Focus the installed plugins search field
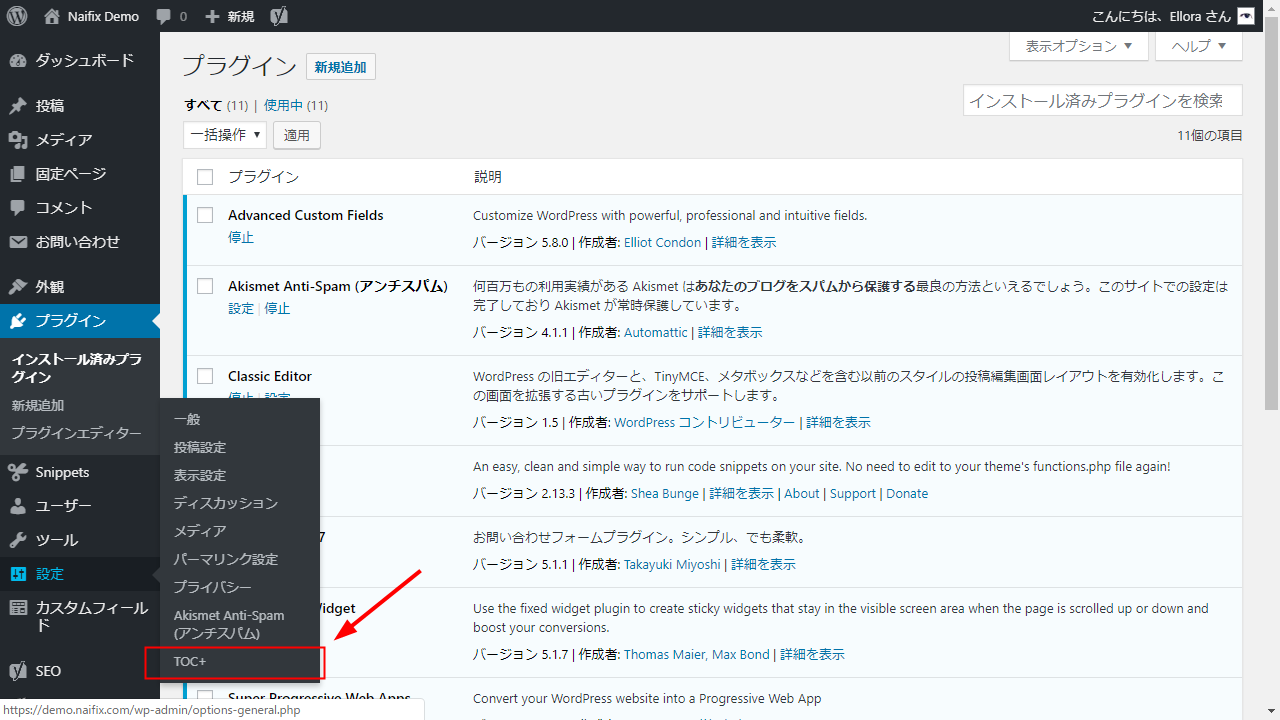The image size is (1280, 720). pyautogui.click(x=1103, y=101)
